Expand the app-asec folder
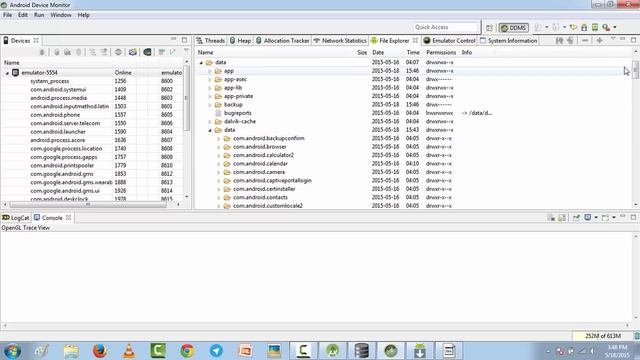This screenshot has width=640, height=360. (210, 80)
